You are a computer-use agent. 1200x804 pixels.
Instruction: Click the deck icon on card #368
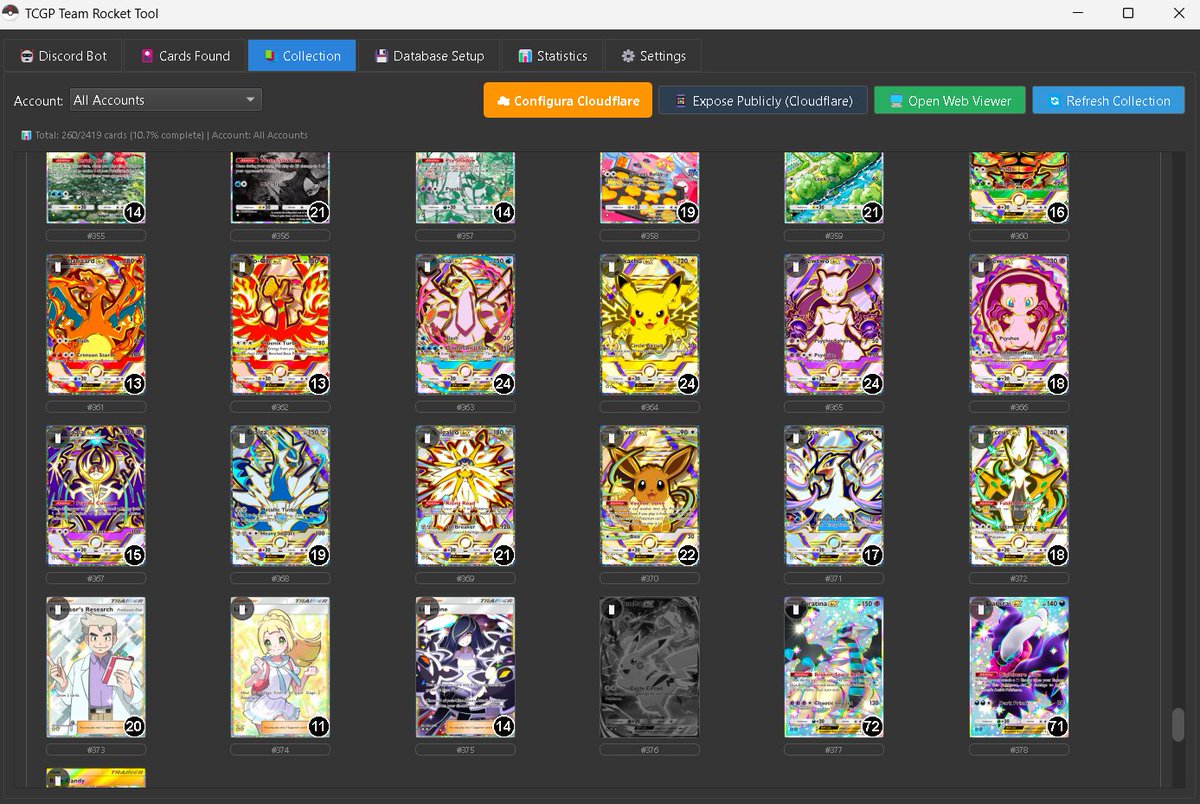(x=242, y=439)
